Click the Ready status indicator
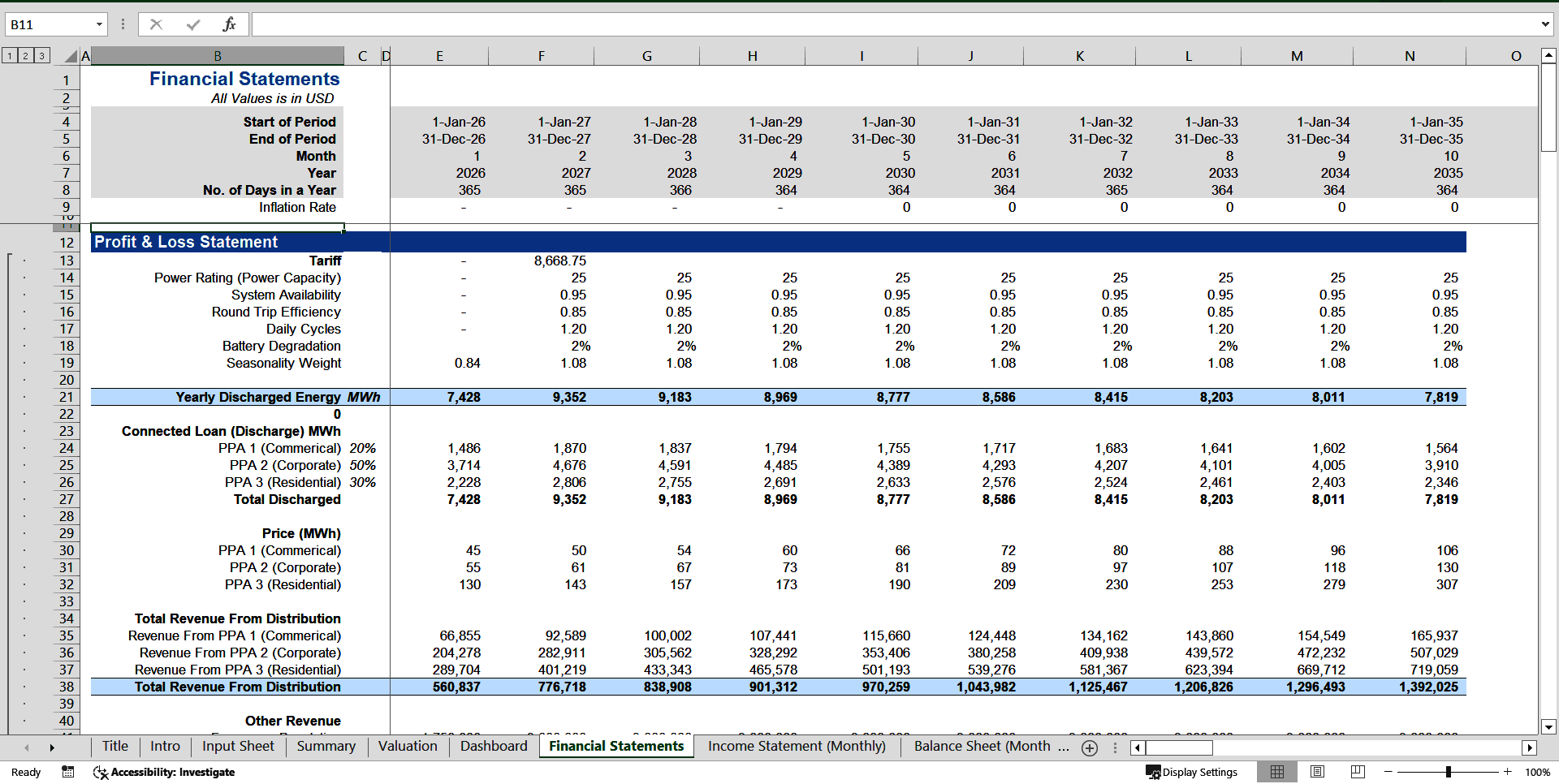This screenshot has height=784, width=1559. 26,772
